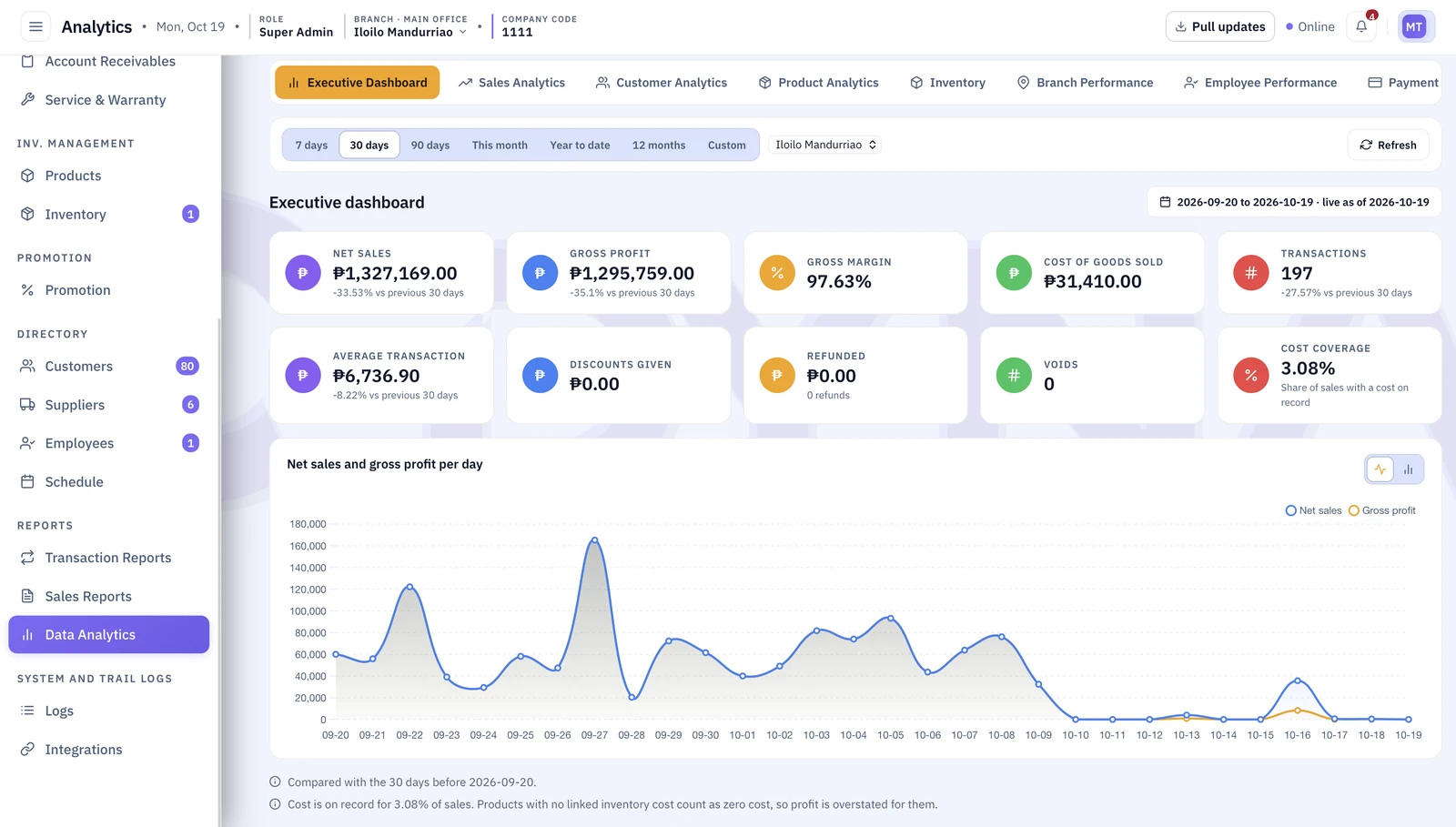Open Branch Performance tab
1456x827 pixels.
pyautogui.click(x=1085, y=82)
